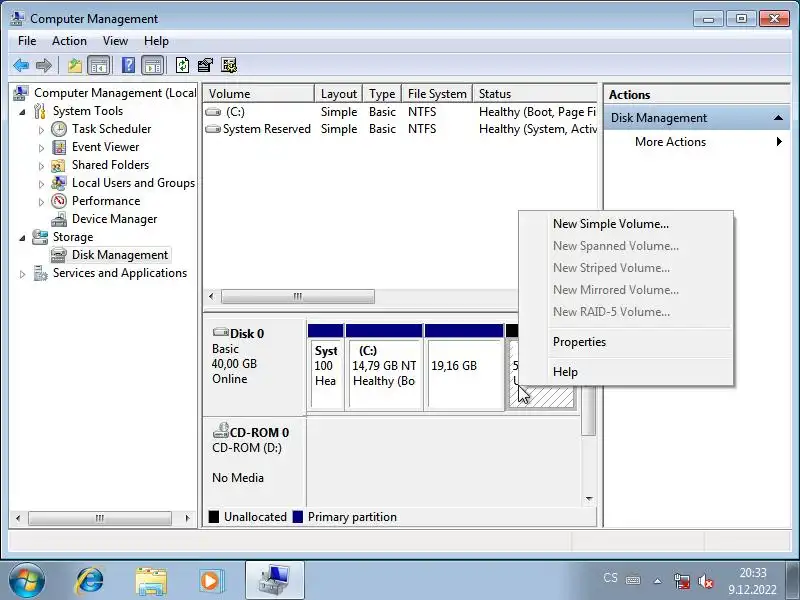Toggle Show/Hide Console Tree toolbar button

pyautogui.click(x=99, y=65)
